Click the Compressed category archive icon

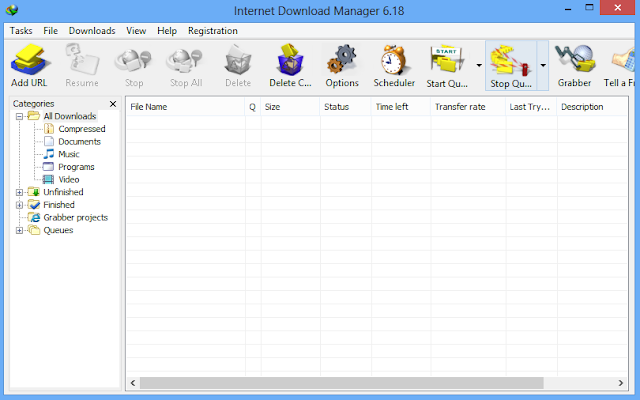(49, 129)
